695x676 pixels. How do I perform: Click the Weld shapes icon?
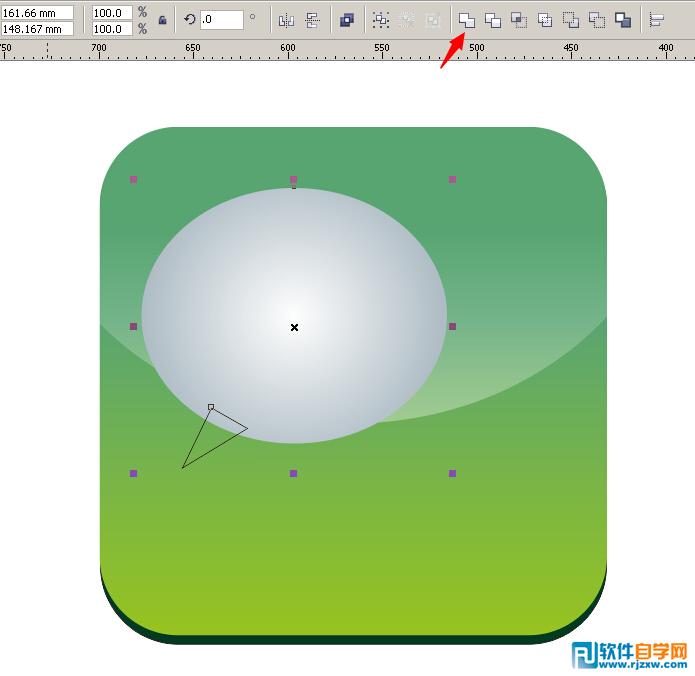466,20
